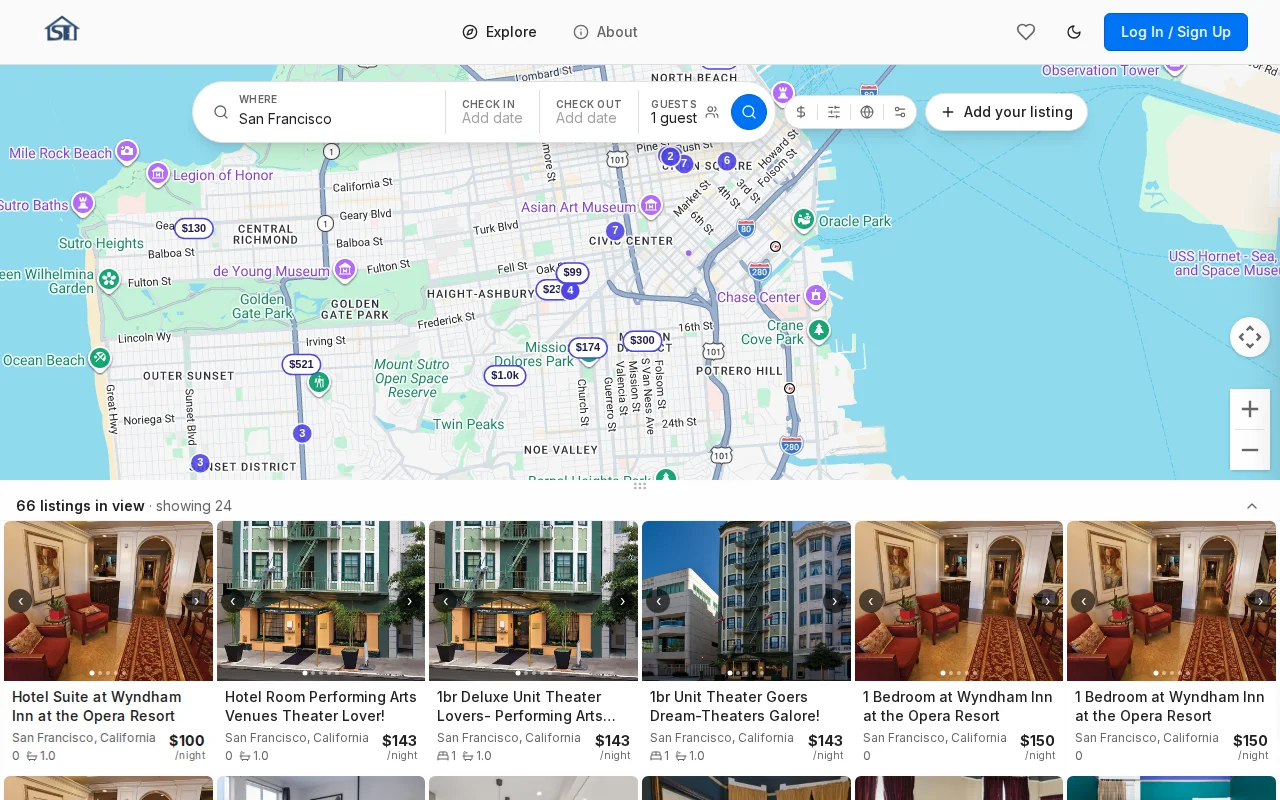Click cluster 7 at Civic Center
The height and width of the screenshot is (800, 1280).
615,231
